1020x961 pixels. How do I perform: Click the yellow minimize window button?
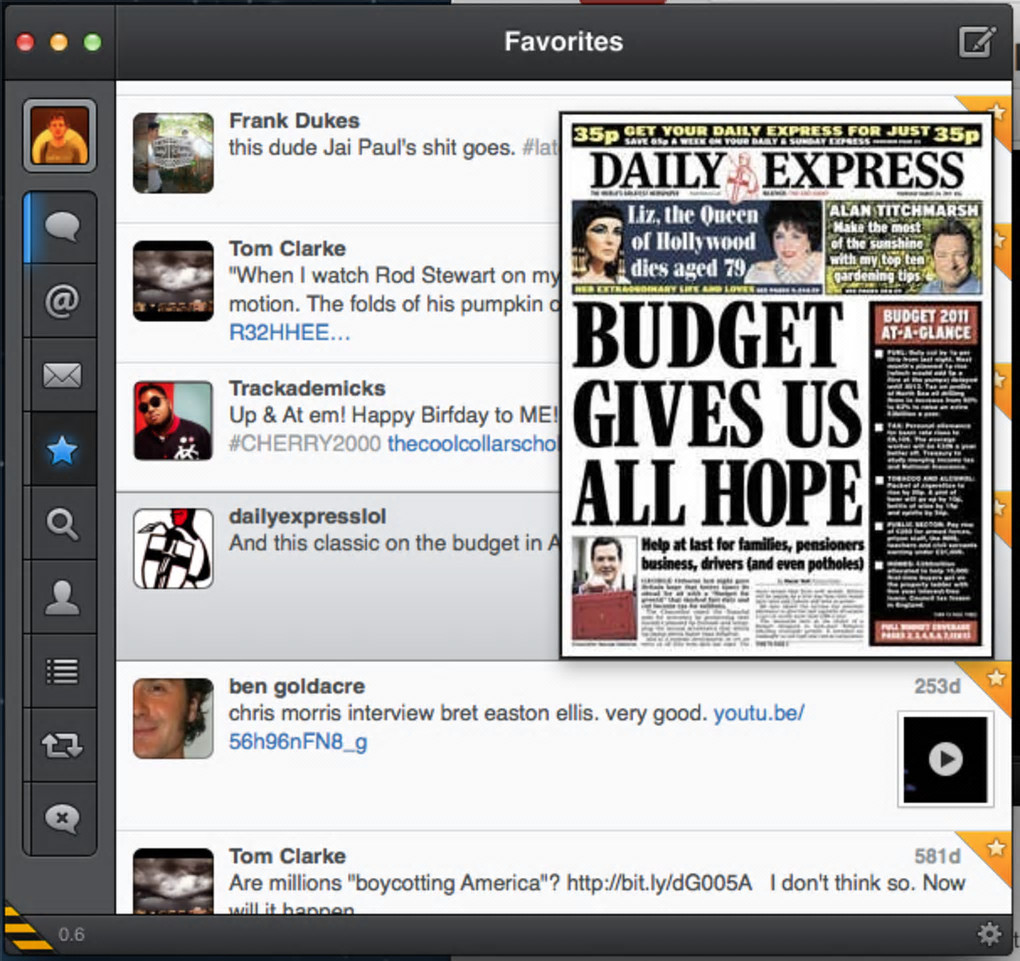[59, 42]
